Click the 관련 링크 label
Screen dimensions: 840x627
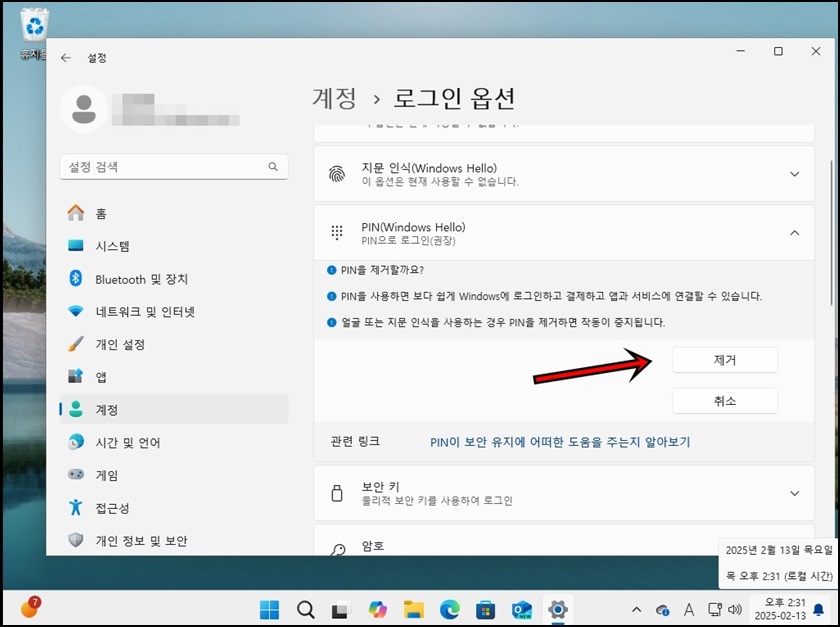pos(356,442)
